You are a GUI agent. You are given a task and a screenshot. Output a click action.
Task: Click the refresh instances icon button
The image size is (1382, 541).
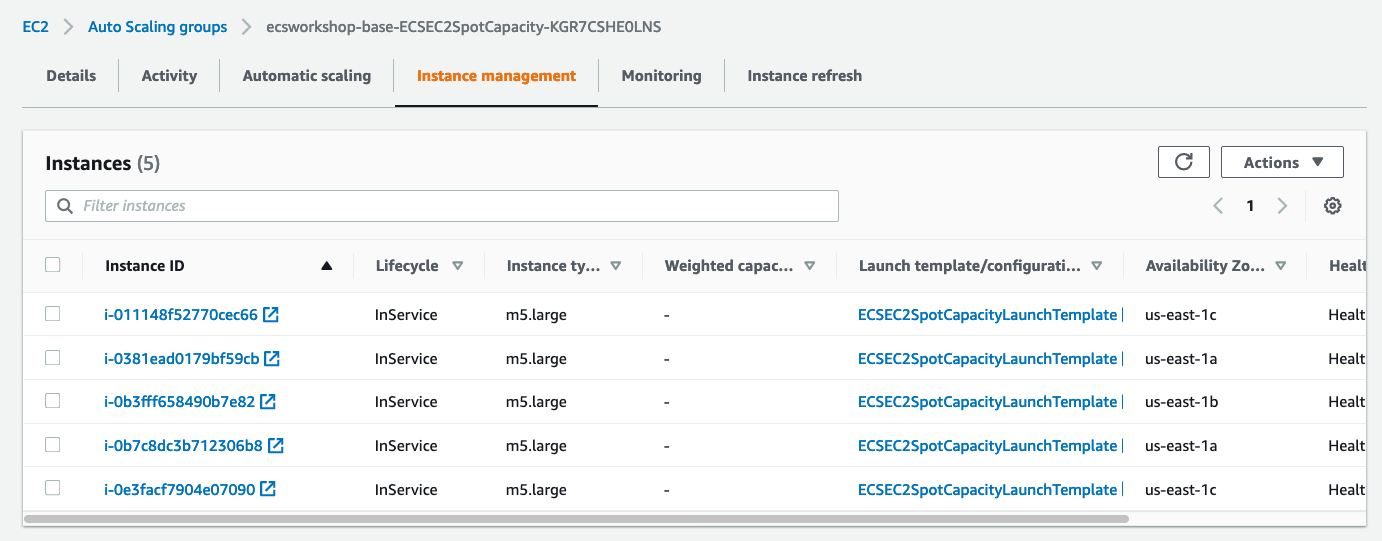(1184, 162)
